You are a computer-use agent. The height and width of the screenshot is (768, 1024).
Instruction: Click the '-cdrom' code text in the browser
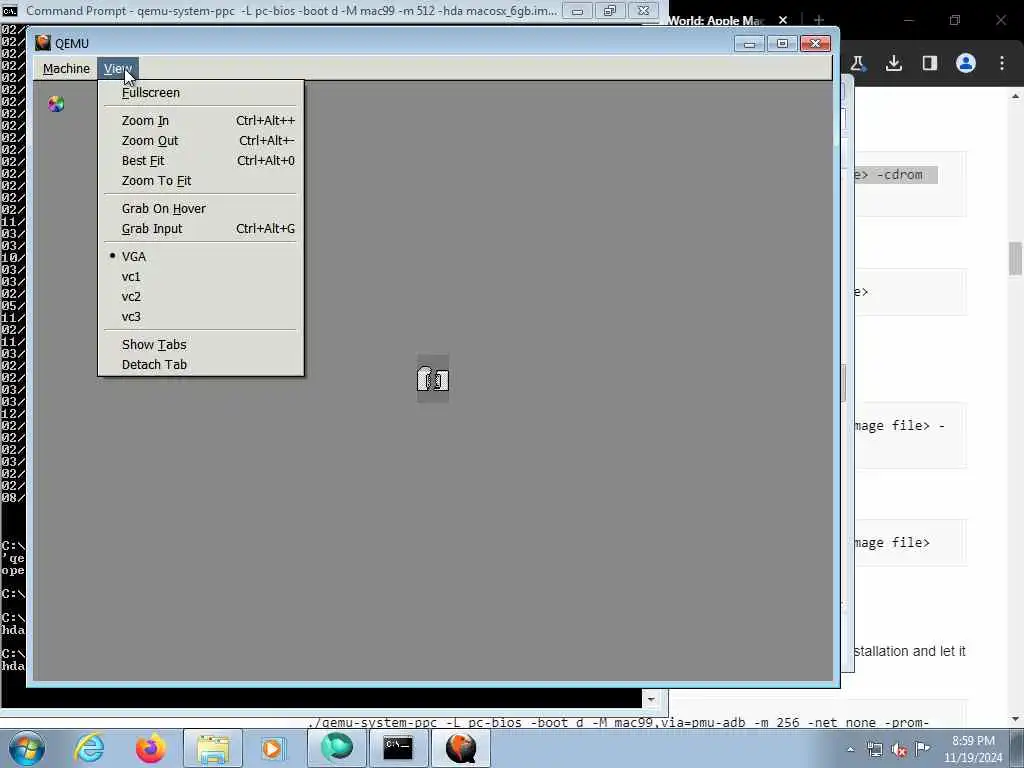(901, 175)
